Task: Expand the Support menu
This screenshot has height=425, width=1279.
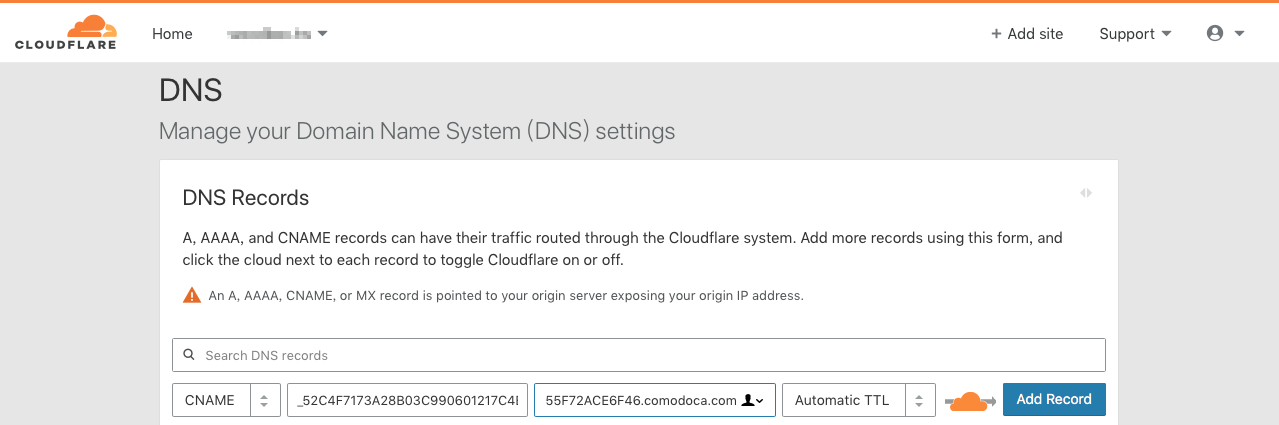Action: [x=1135, y=34]
